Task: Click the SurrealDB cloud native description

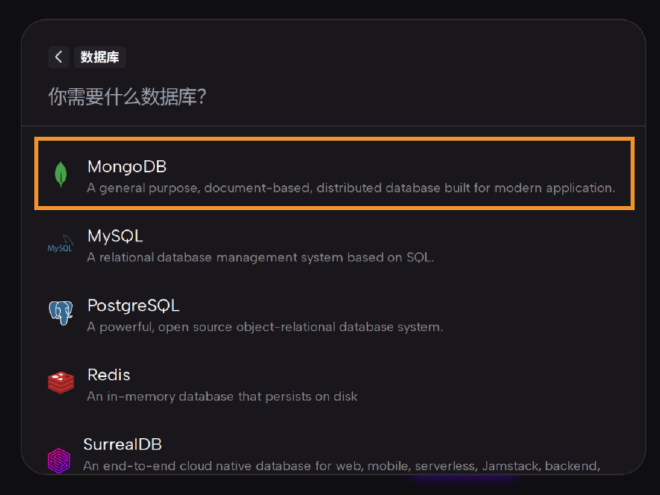Action: (x=340, y=465)
